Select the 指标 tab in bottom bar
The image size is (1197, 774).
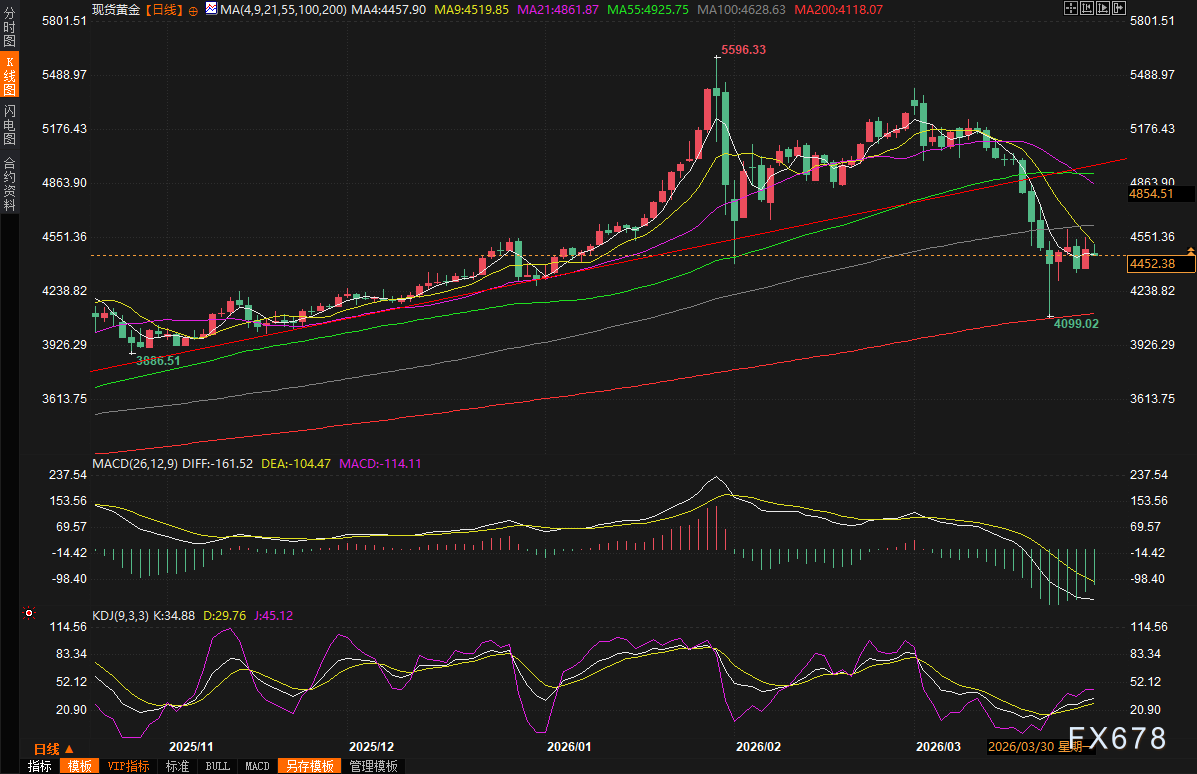point(40,766)
